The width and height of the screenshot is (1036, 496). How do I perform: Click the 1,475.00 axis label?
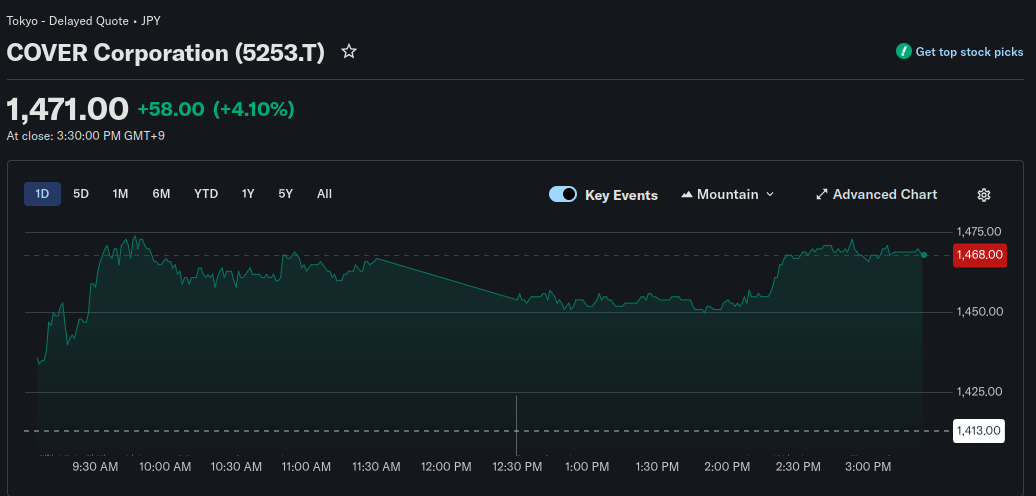tap(979, 232)
